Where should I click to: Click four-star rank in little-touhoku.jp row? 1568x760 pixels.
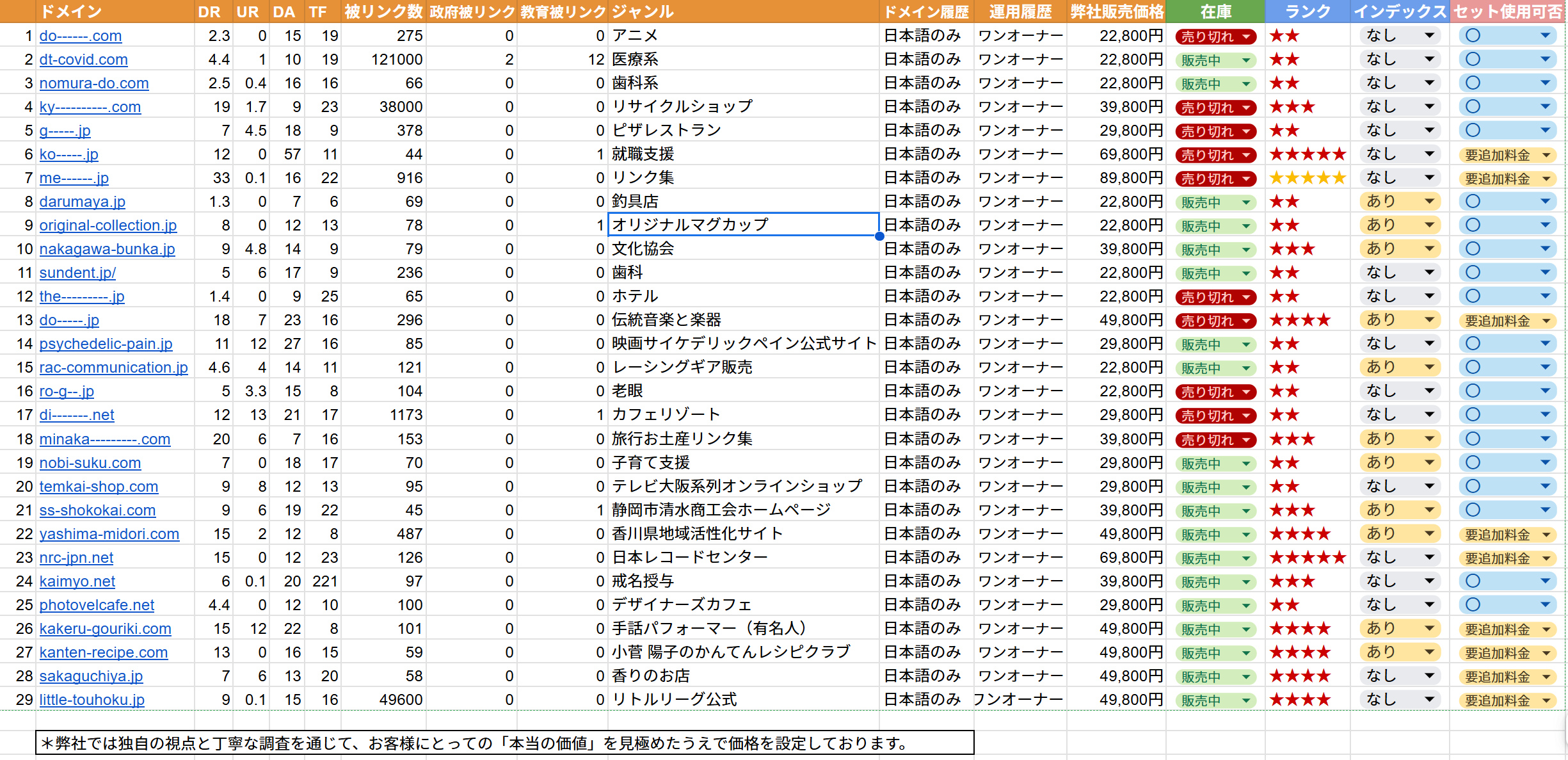tap(1299, 700)
